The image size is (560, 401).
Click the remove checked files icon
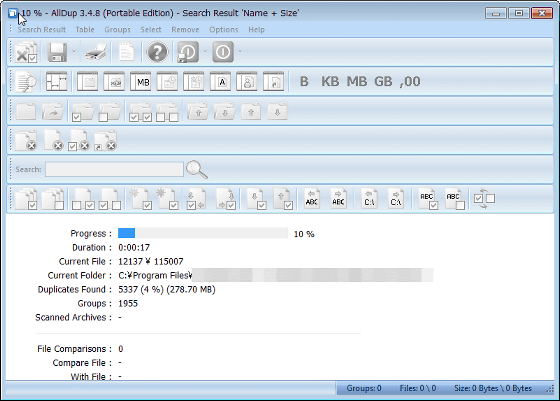click(79, 141)
